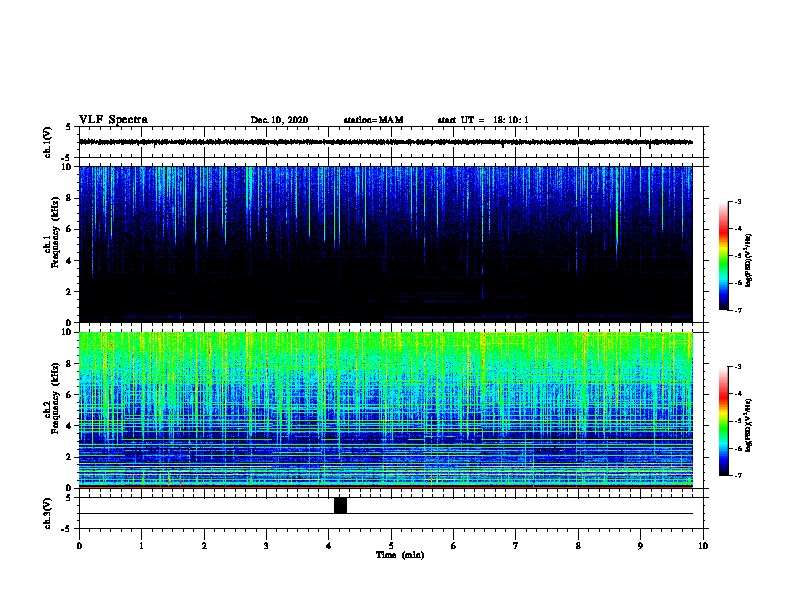
Task: Click the ch.1 voltage waveform trace
Action: tap(386, 142)
